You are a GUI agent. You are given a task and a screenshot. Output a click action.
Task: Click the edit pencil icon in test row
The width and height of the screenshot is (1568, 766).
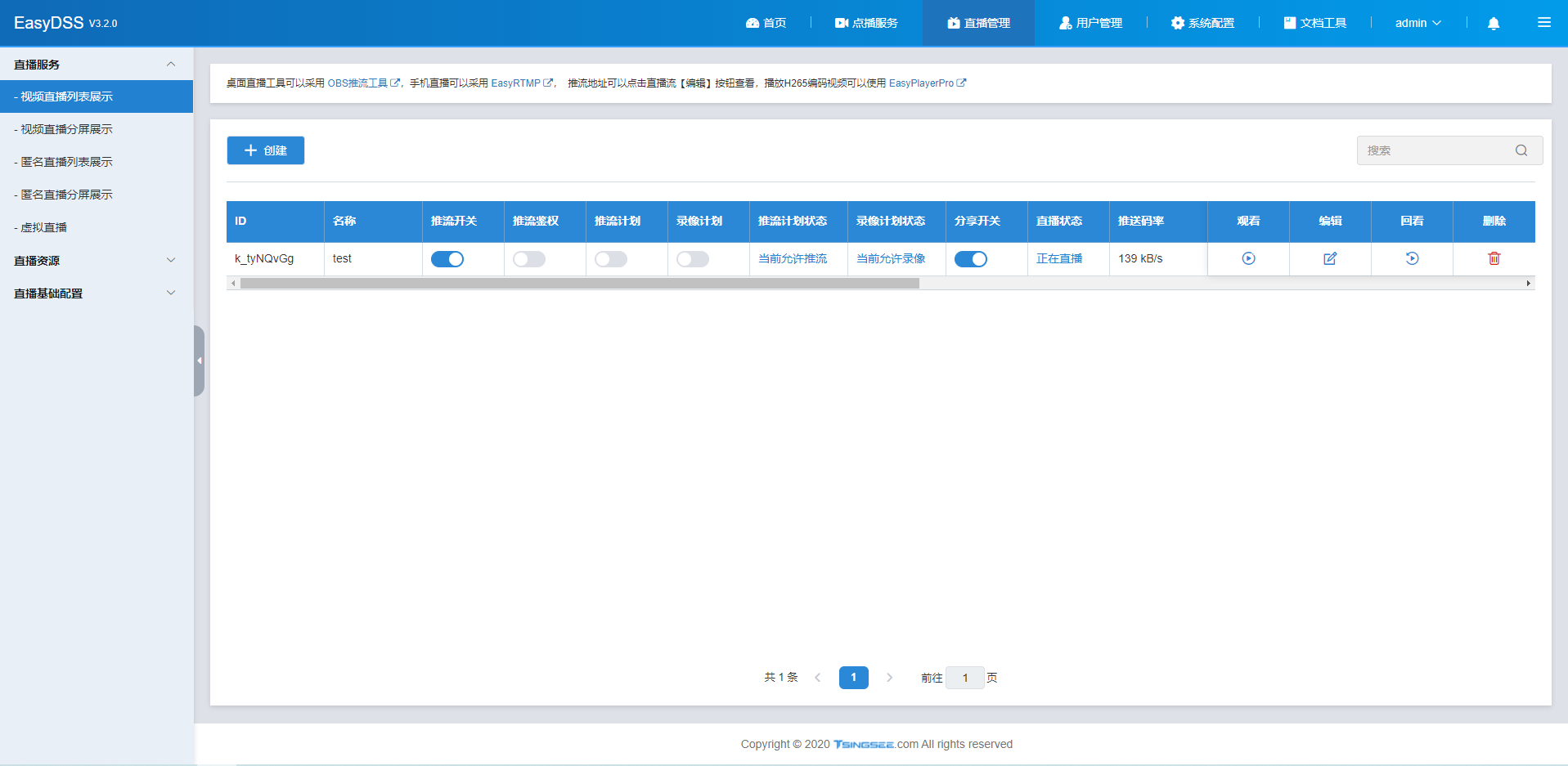pos(1330,258)
